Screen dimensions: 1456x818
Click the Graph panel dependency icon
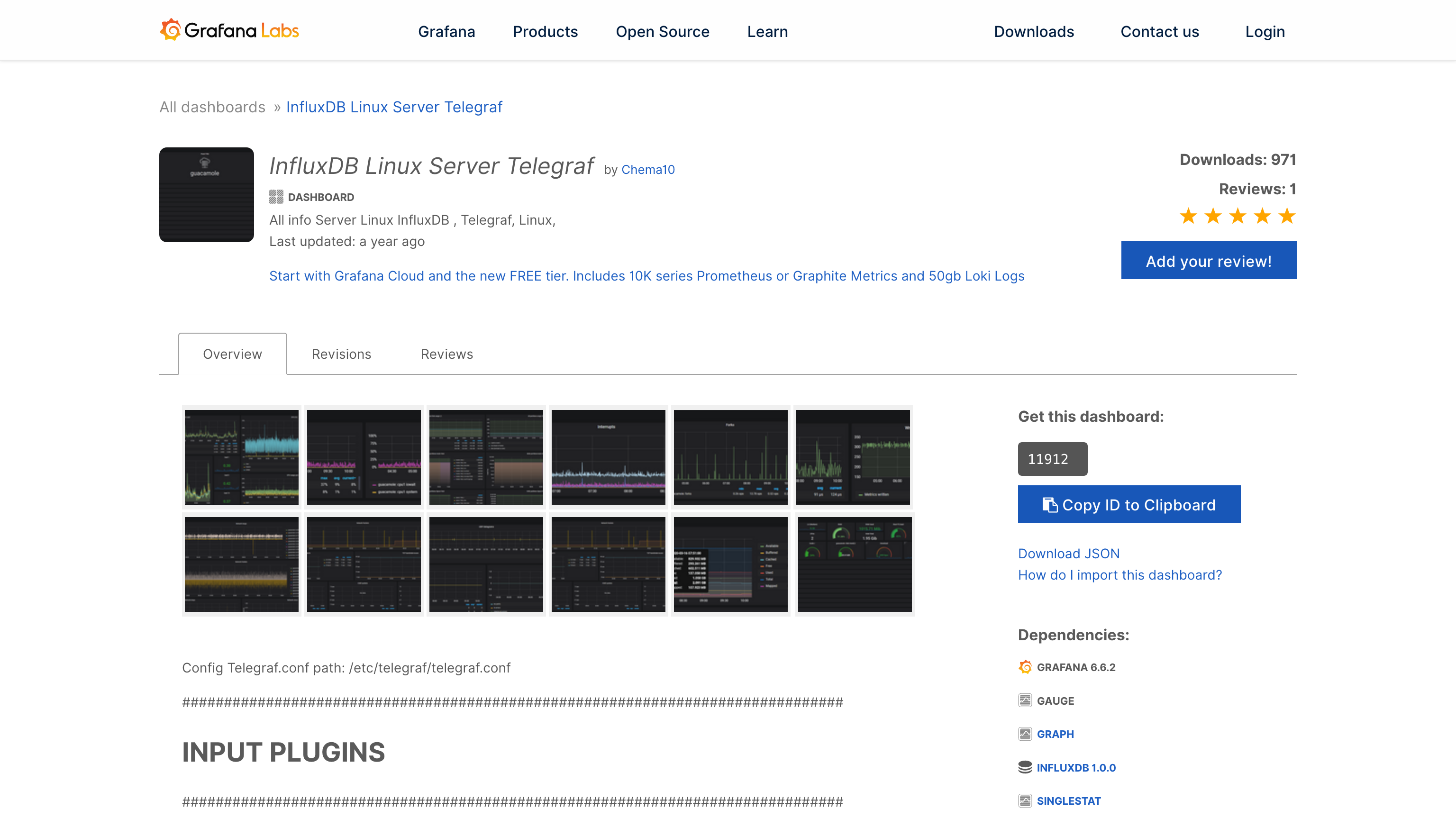(1025, 734)
